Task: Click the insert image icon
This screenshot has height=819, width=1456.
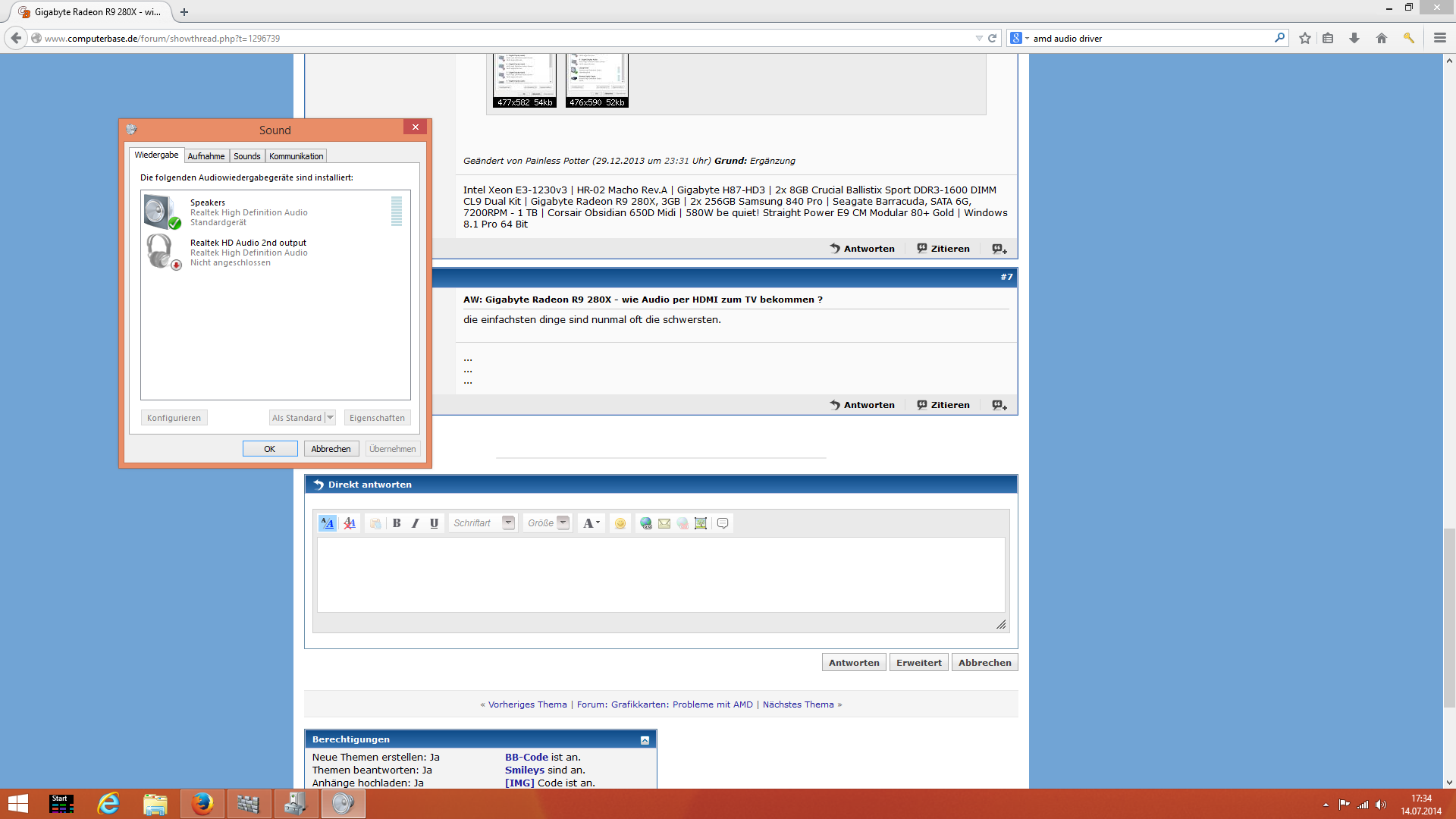Action: tap(701, 523)
